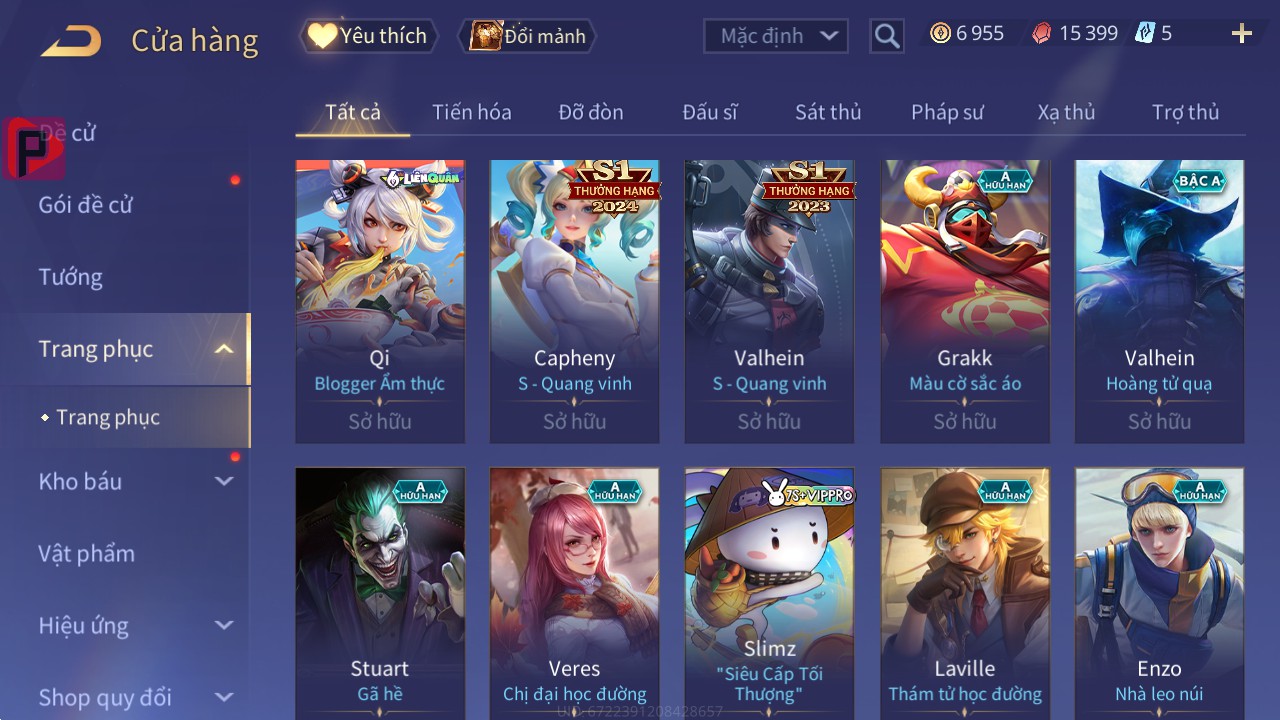Open the Mặc định sort dropdown
The image size is (1280, 720).
[776, 36]
